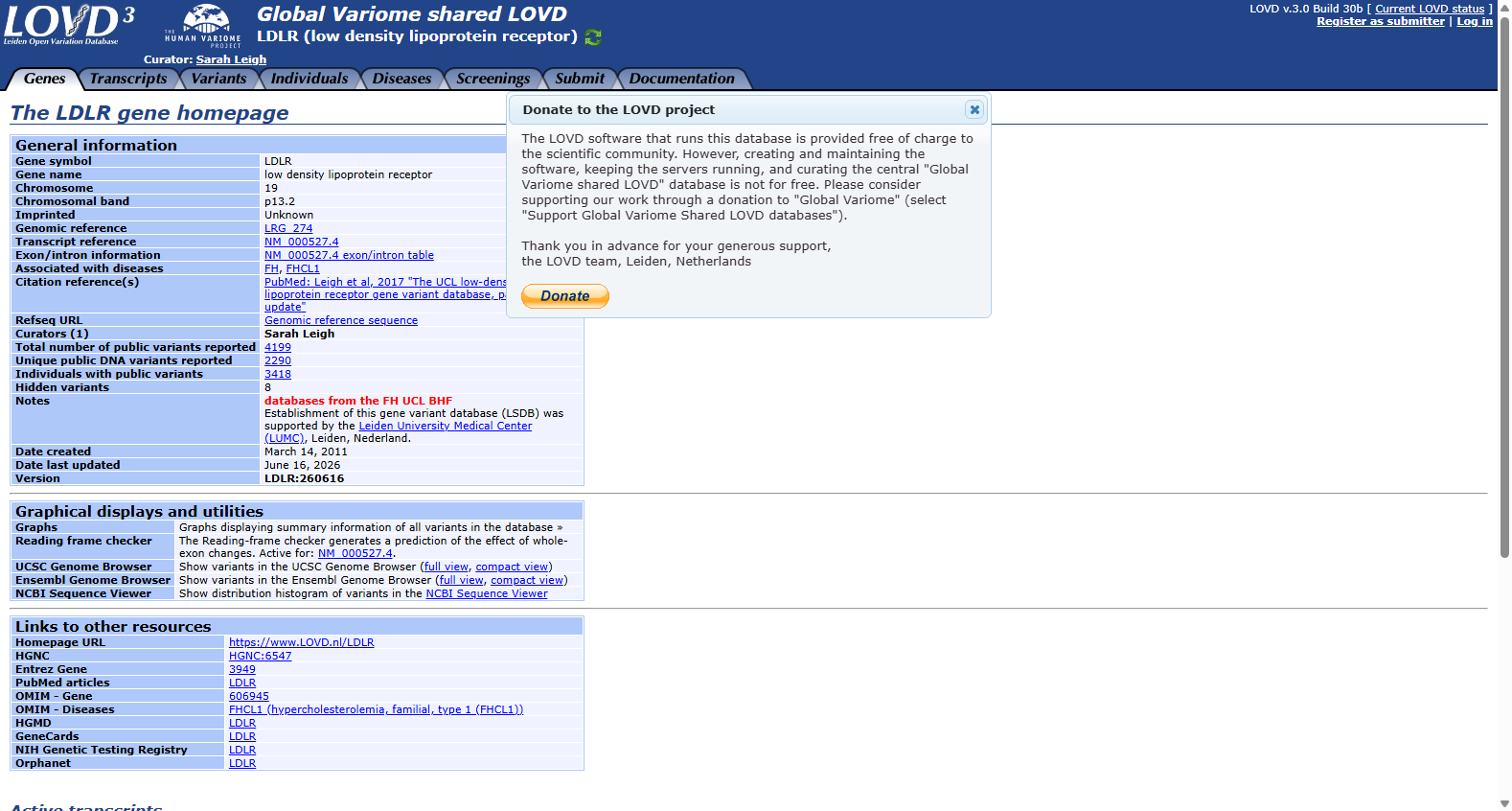1512x811 pixels.
Task: Open the Screenings tab
Action: 493,79
